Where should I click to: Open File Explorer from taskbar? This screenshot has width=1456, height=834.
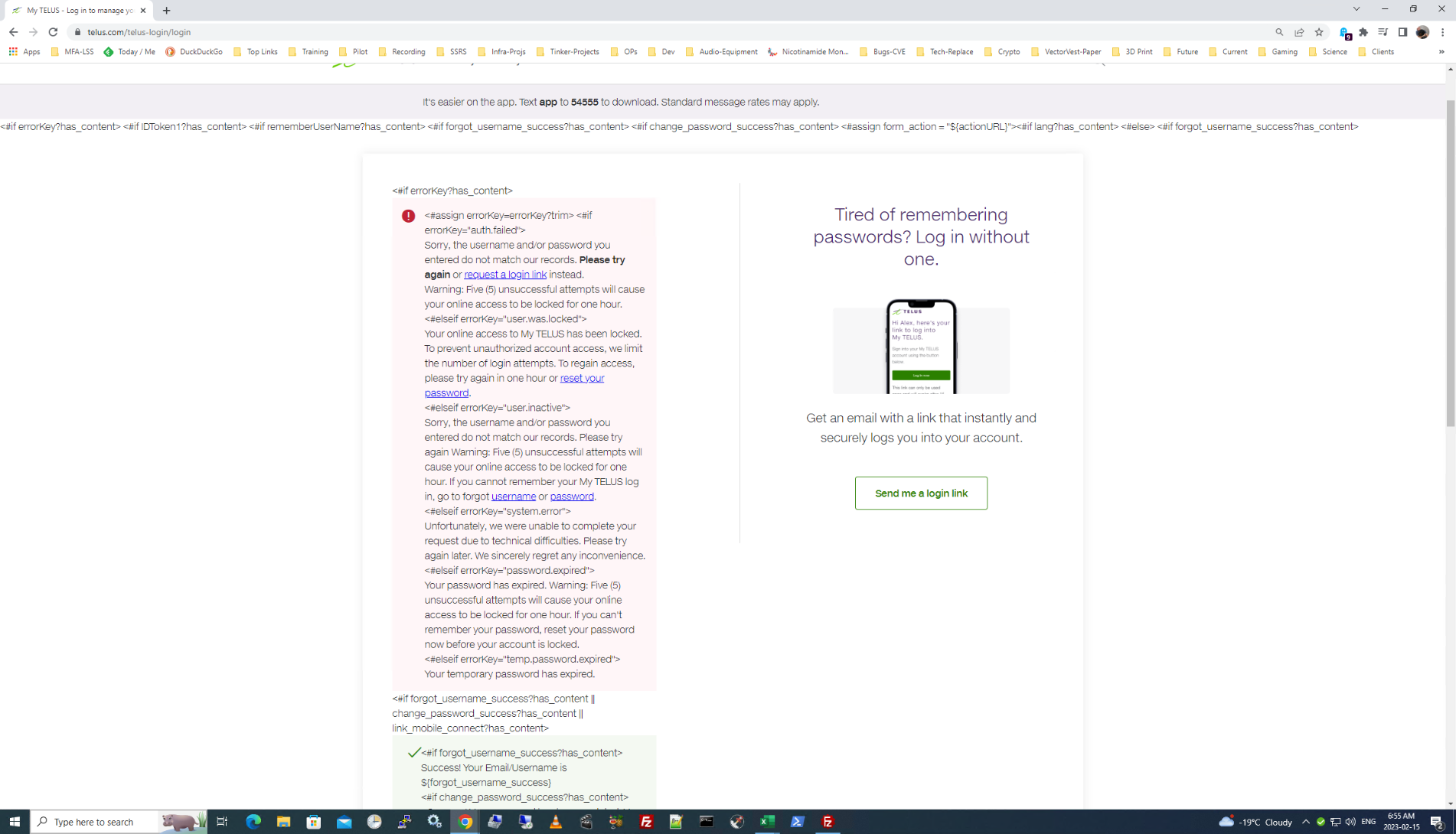click(283, 822)
